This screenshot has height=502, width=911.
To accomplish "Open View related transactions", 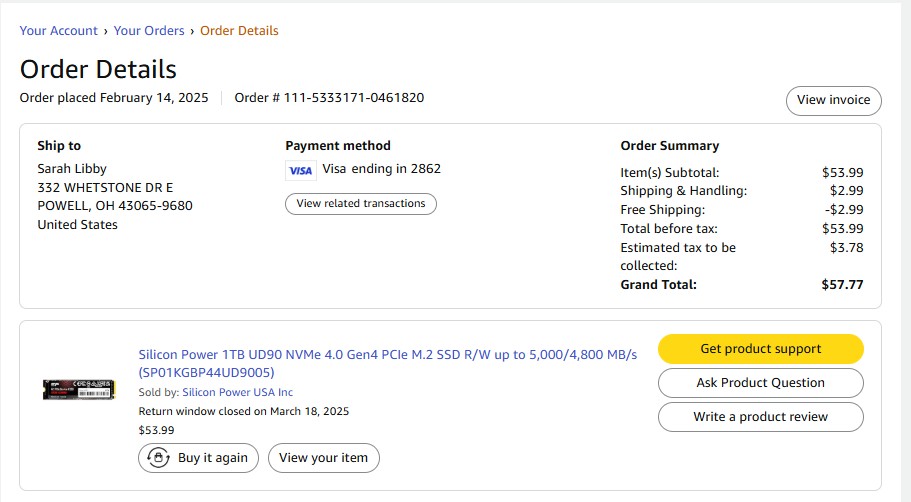I will 361,204.
